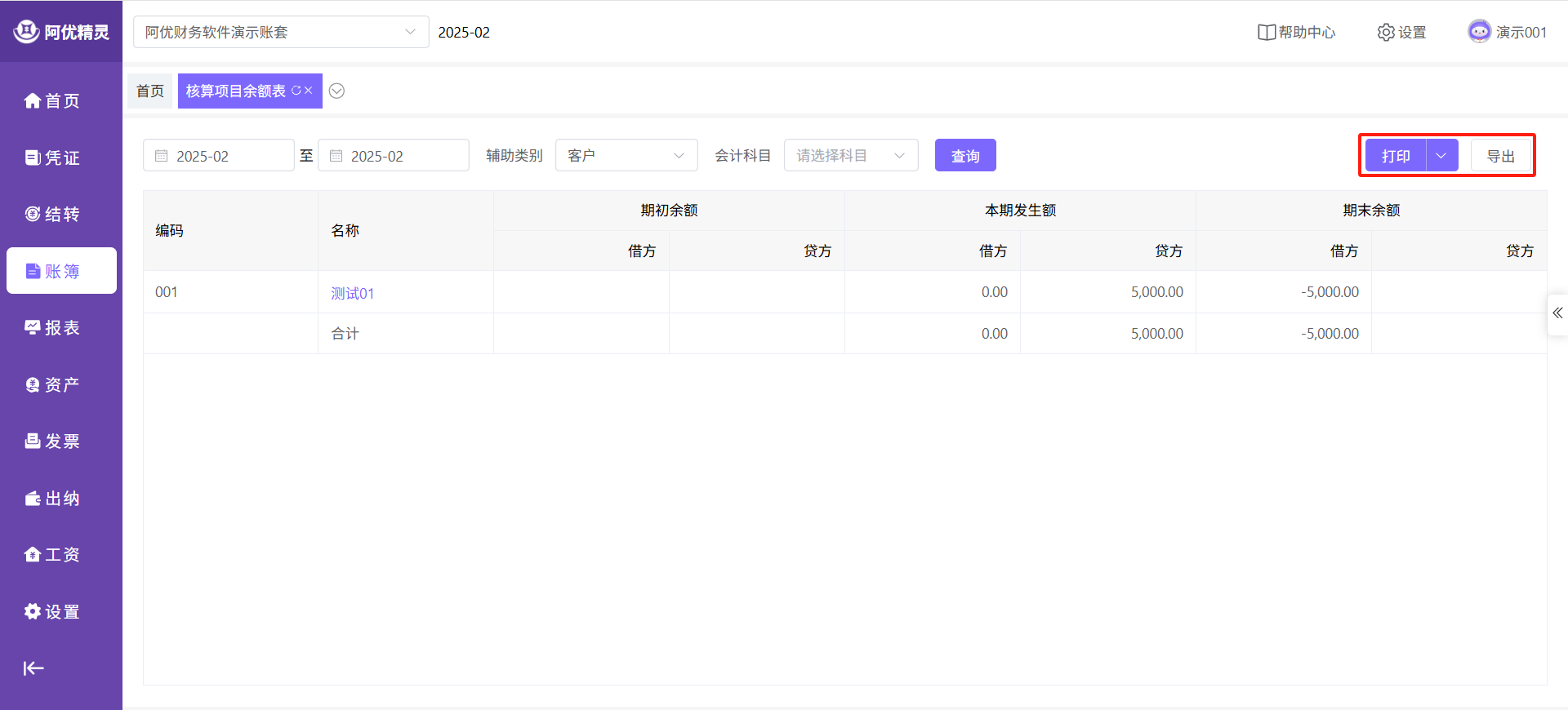1568x710 pixels.
Task: Close the 核算项目余额表 tab
Action: (x=309, y=91)
